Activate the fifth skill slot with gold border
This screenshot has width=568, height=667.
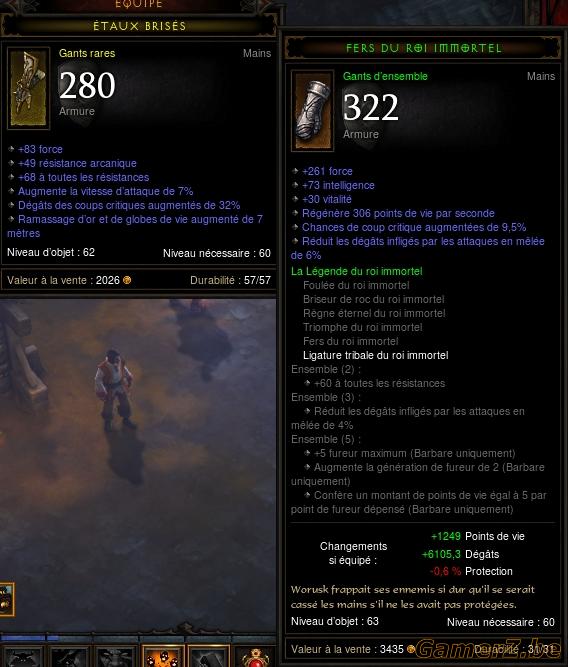coord(209,656)
